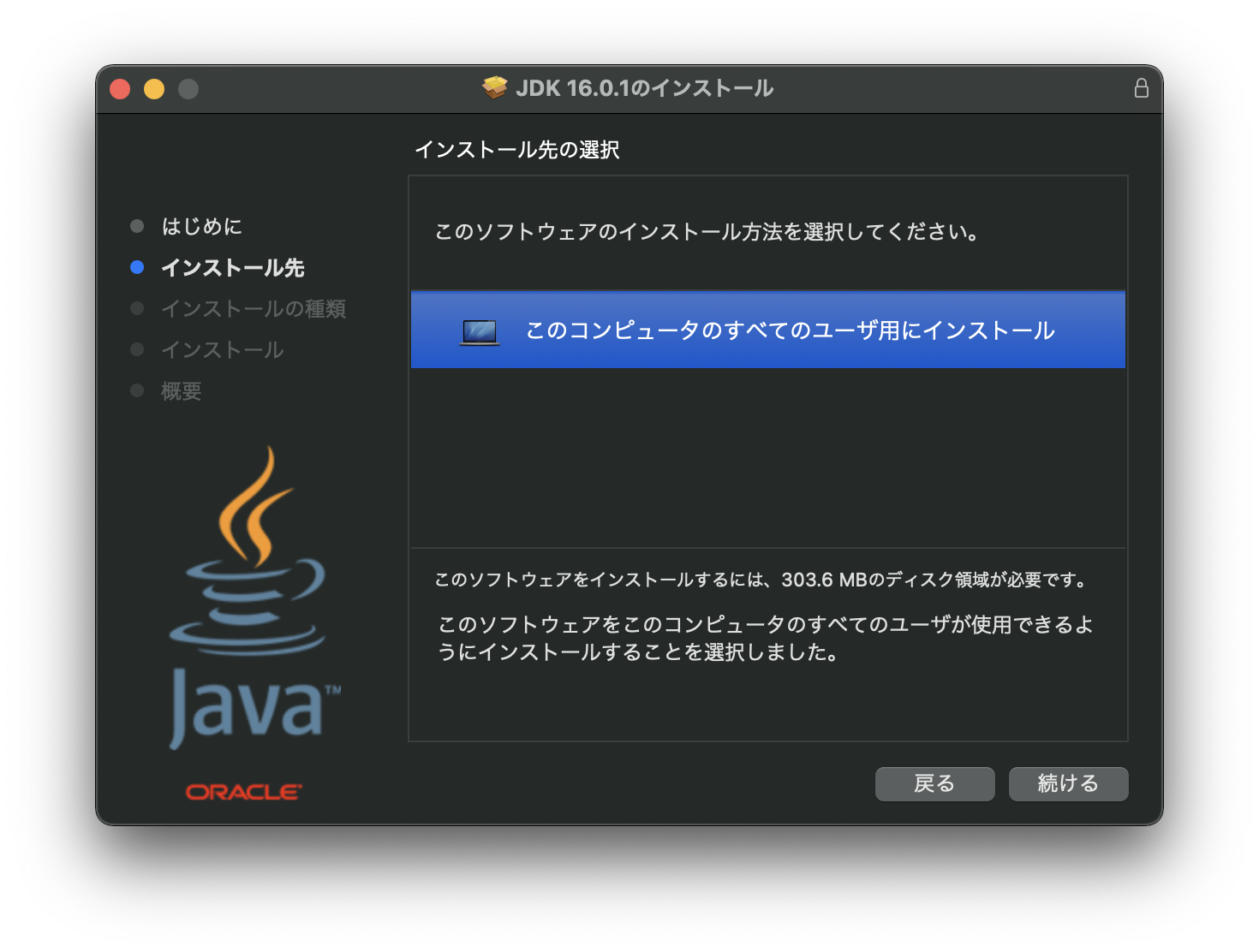Select the 'このコンピュータのすべてのユーザ用にインストール' option

click(767, 330)
